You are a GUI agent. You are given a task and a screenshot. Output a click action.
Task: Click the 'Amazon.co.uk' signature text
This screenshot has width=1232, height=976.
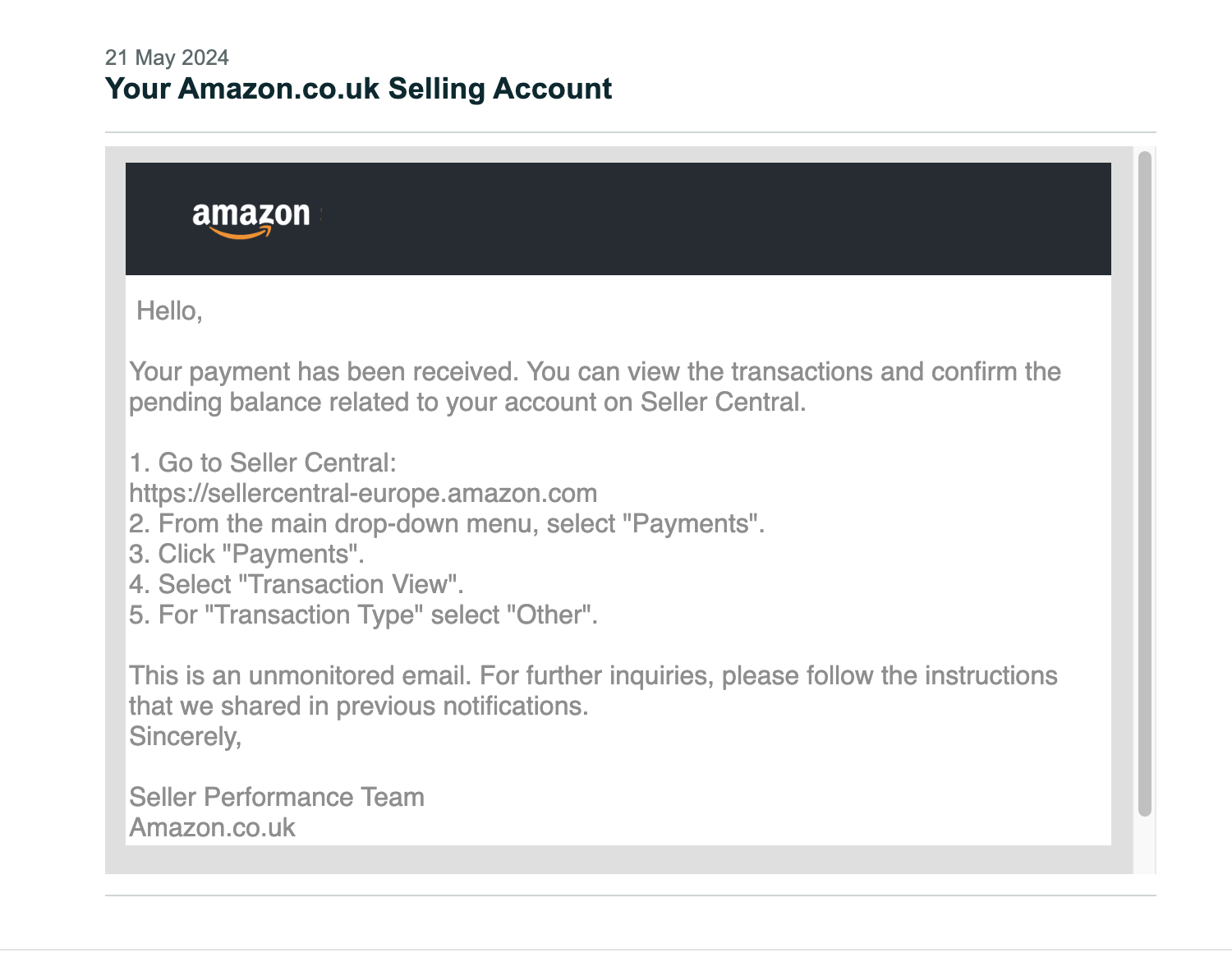(212, 827)
